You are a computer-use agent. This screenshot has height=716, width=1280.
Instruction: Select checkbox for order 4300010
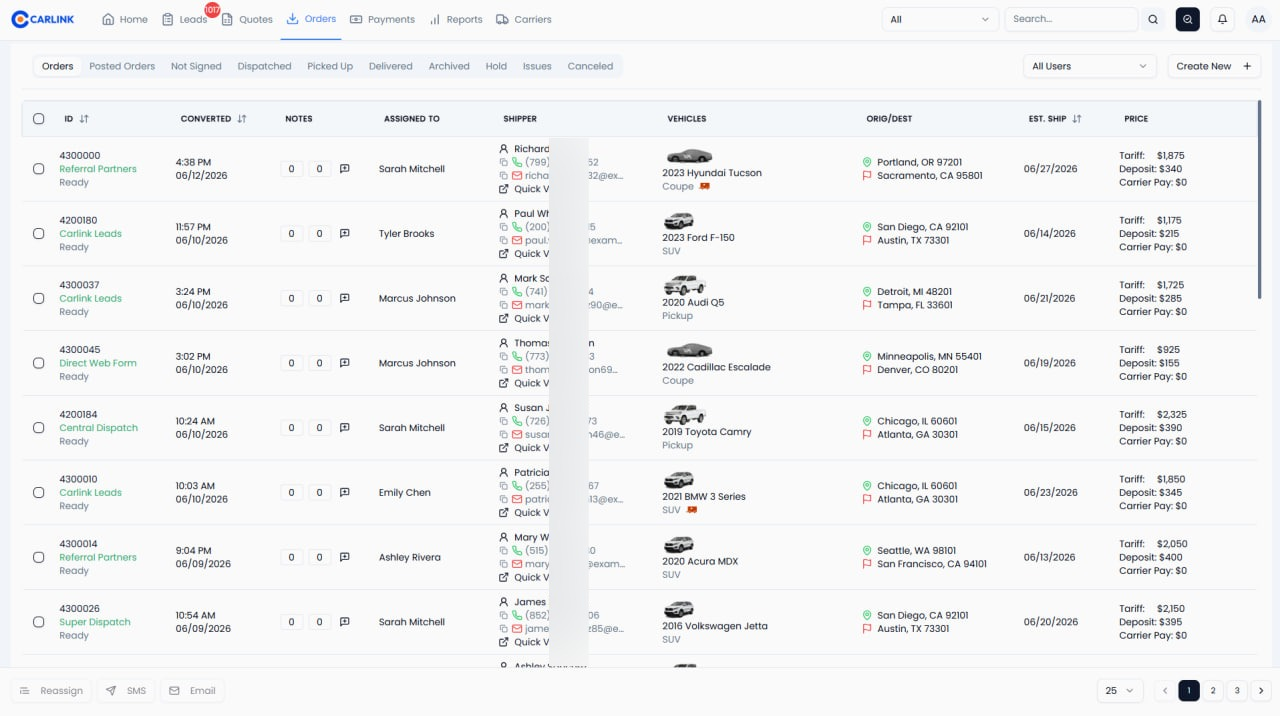pyautogui.click(x=39, y=492)
